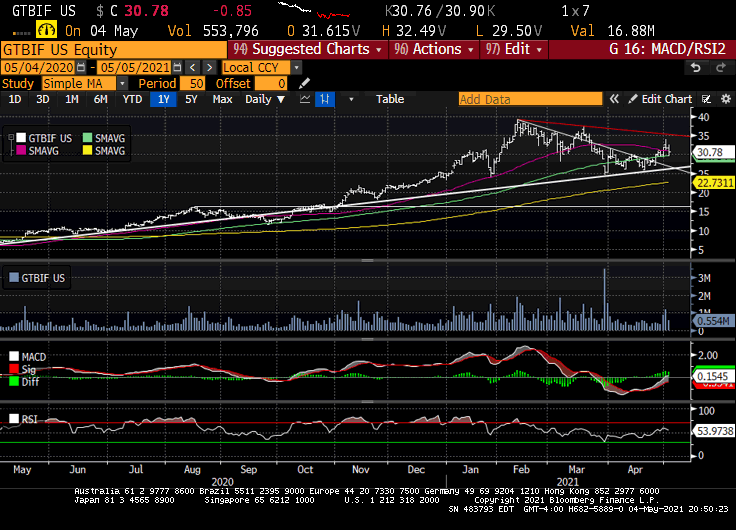736x530 pixels.
Task: Click the 30.78 last price axis label
Action: coord(713,152)
